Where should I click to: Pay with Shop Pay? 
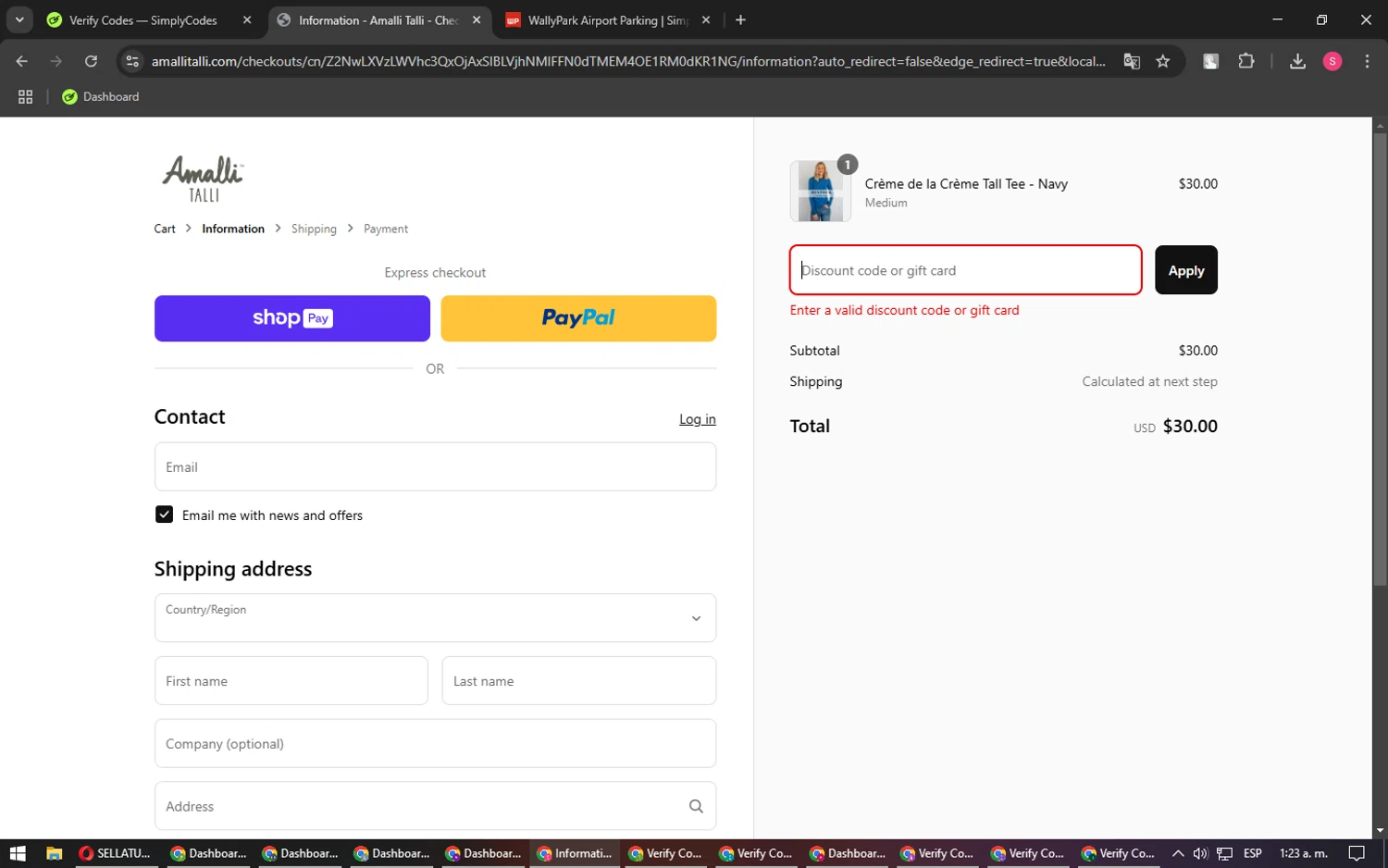292,318
